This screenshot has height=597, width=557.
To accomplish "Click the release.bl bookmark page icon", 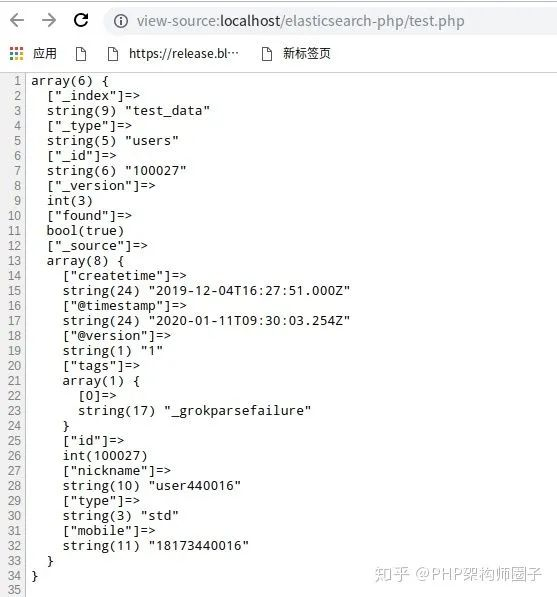I will pos(113,54).
